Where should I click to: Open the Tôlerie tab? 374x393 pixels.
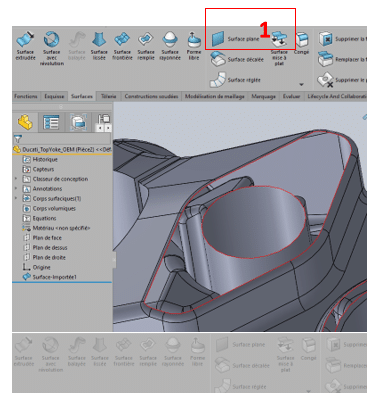[x=108, y=96]
